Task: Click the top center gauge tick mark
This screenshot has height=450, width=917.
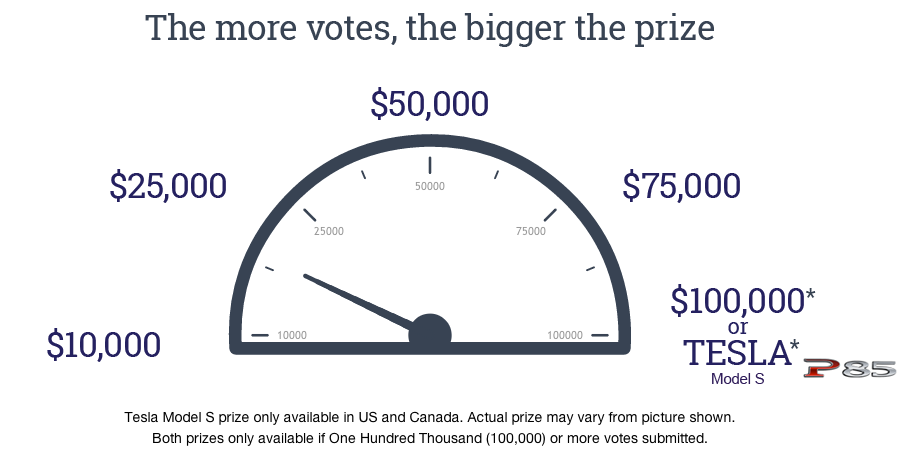Action: [430, 166]
